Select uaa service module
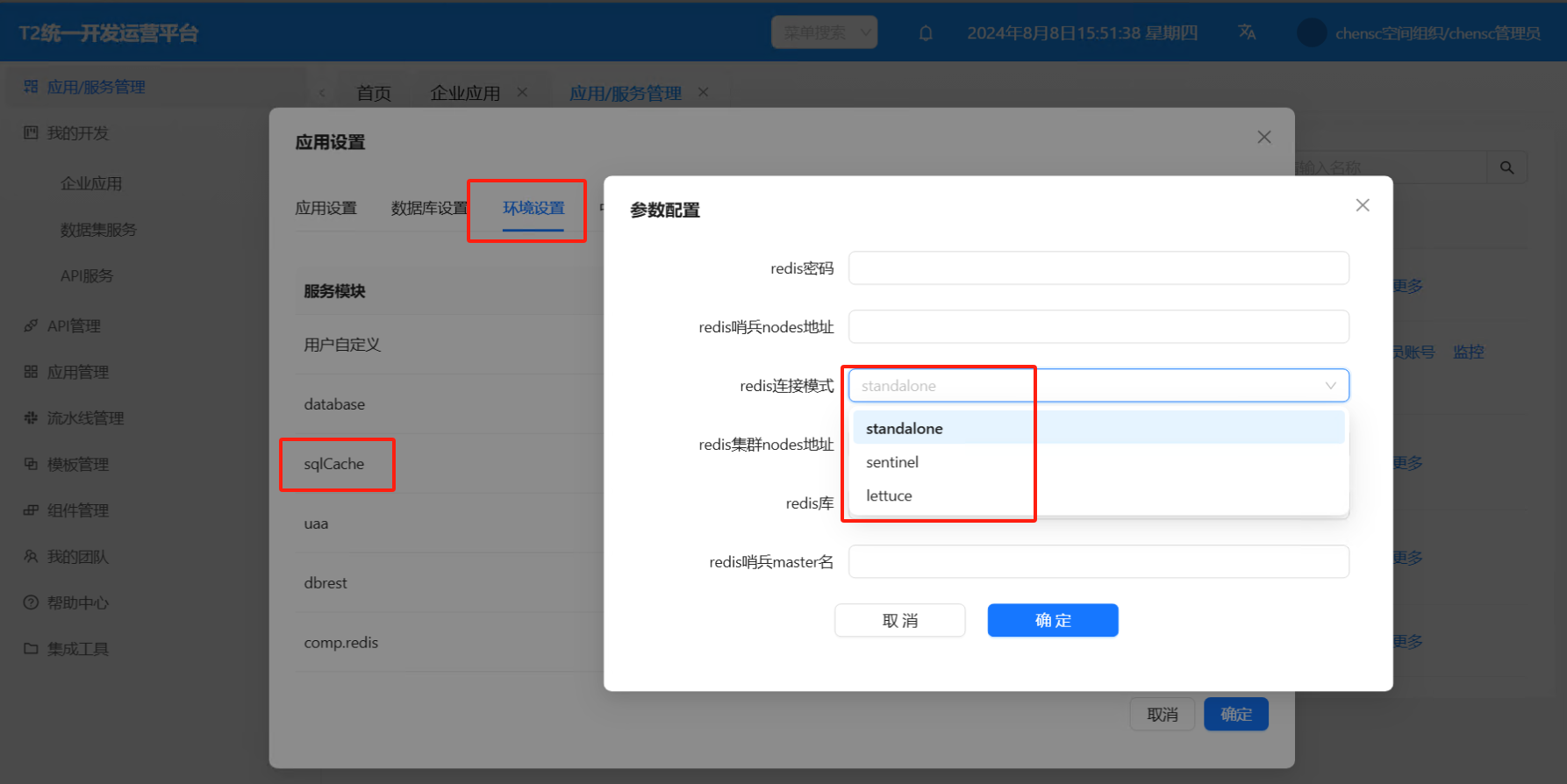This screenshot has height=784, width=1567. point(316,524)
